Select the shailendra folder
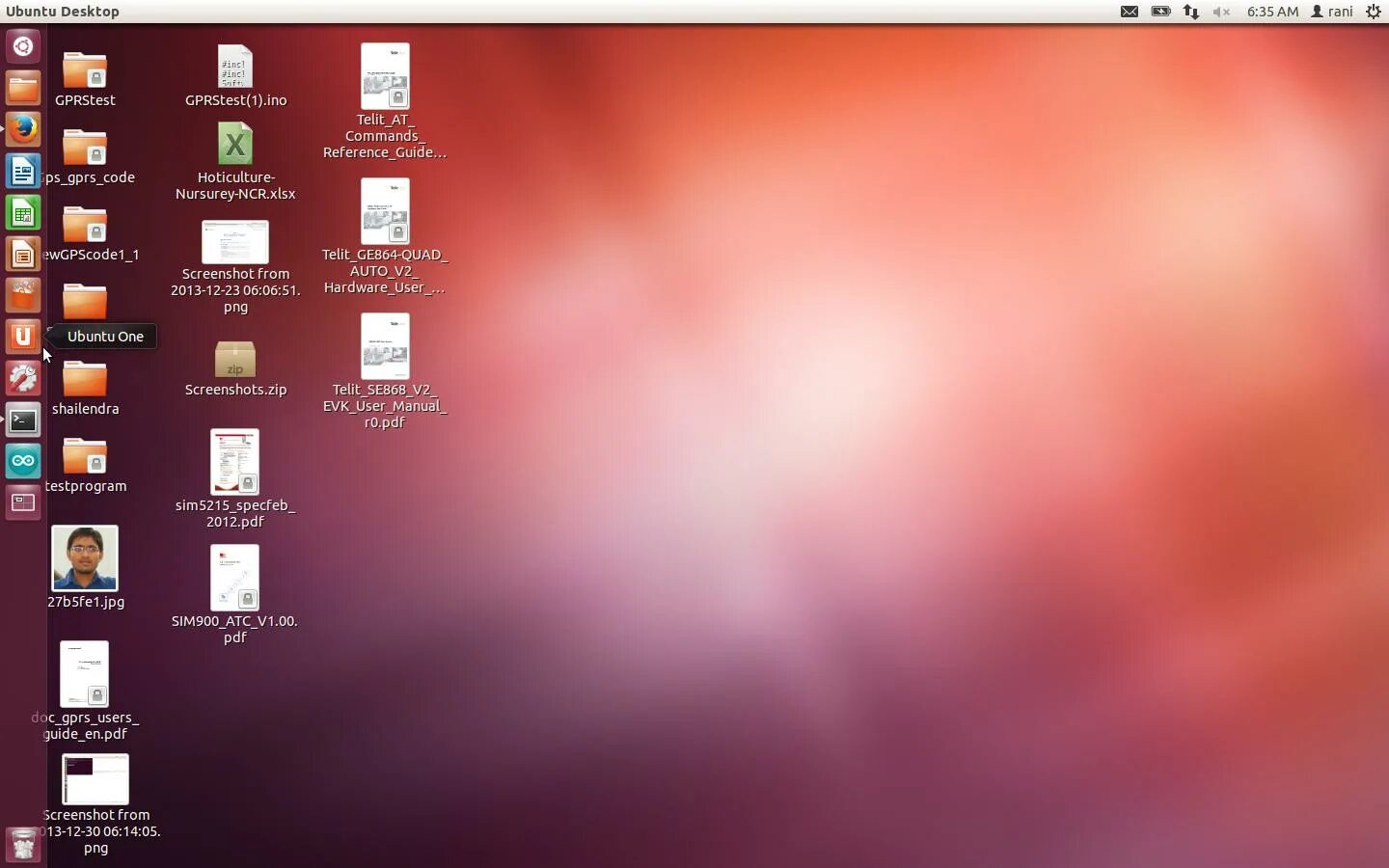This screenshot has width=1389, height=868. coord(85,386)
